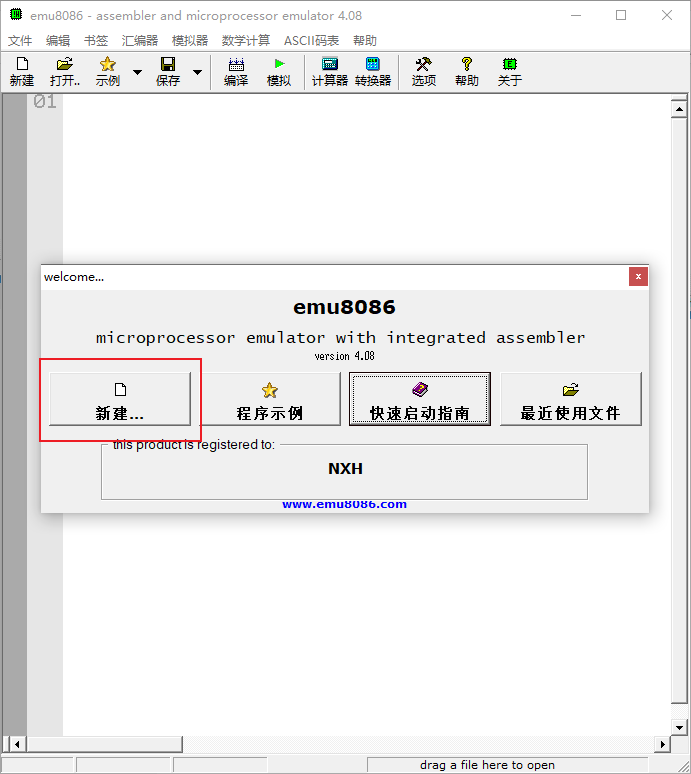The width and height of the screenshot is (691, 774).
Task: Click the 新建... button in welcome dialog
Action: tap(120, 399)
